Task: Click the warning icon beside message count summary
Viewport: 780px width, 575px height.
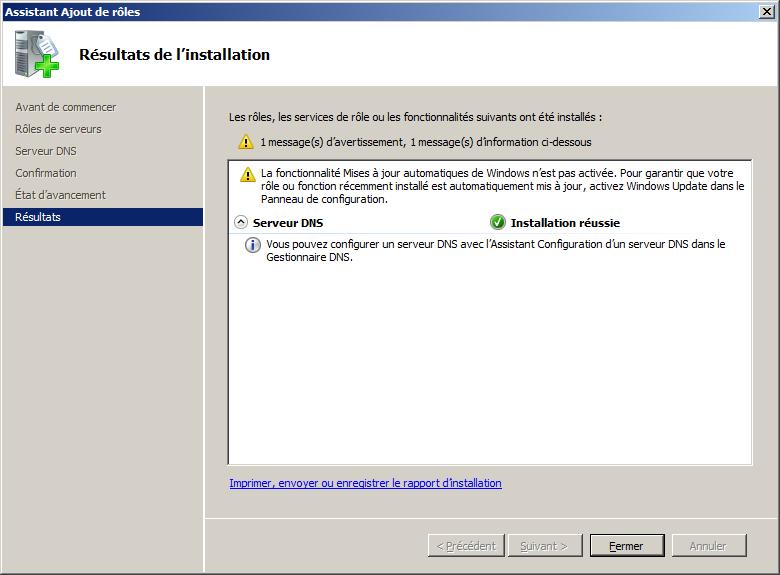Action: pos(246,142)
